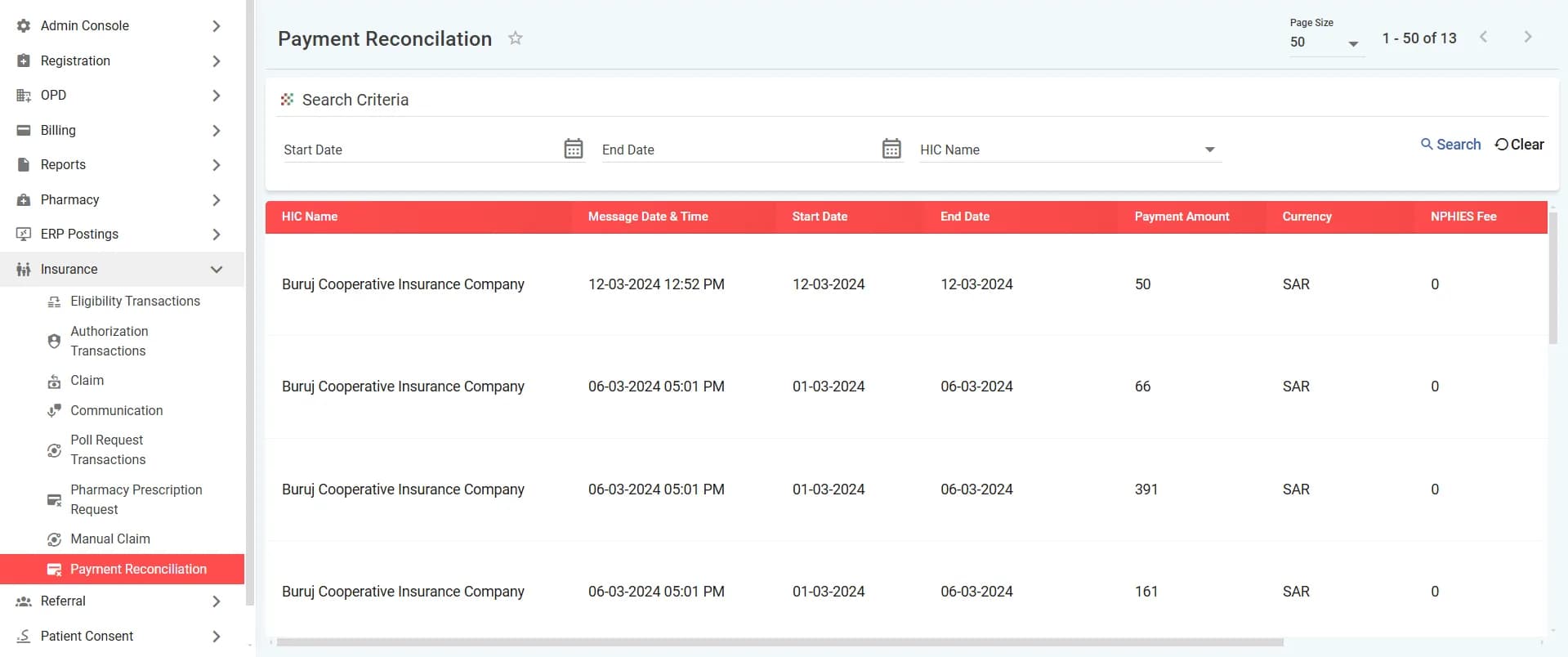Screen dimensions: 1568x657
Task: Open the End Date calendar picker
Action: 891,149
